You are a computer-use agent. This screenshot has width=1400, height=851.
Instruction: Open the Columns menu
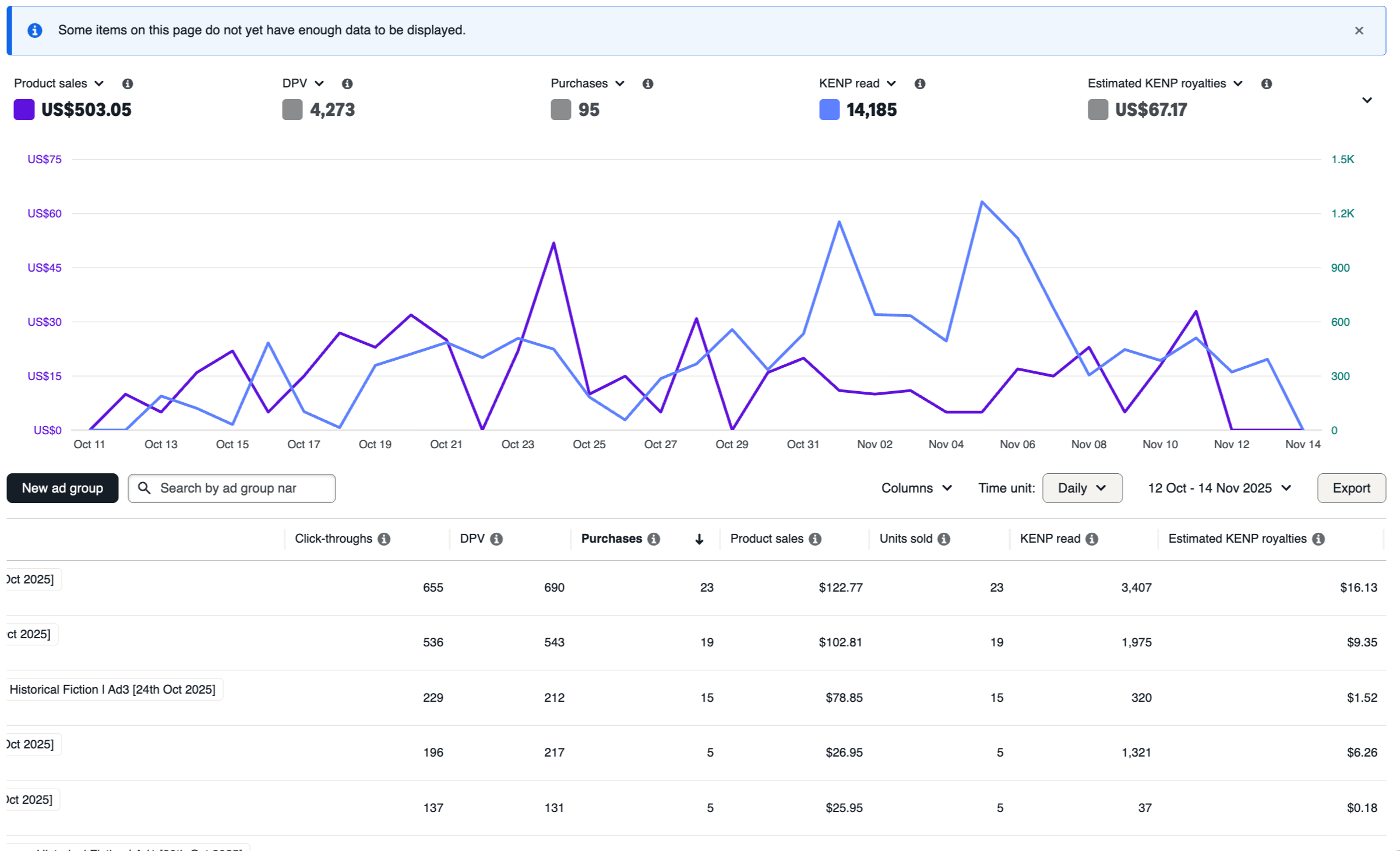point(916,488)
